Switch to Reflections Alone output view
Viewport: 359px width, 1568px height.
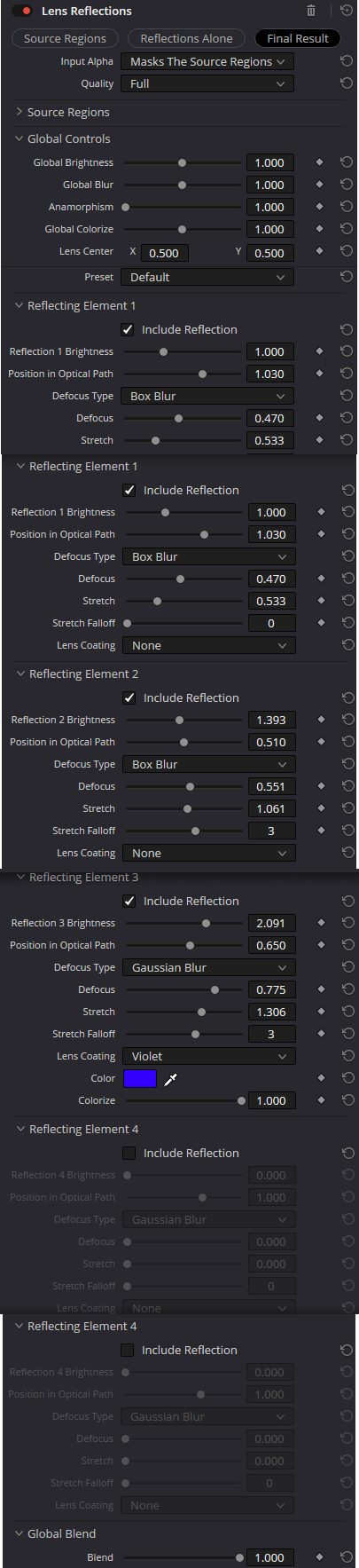click(186, 38)
